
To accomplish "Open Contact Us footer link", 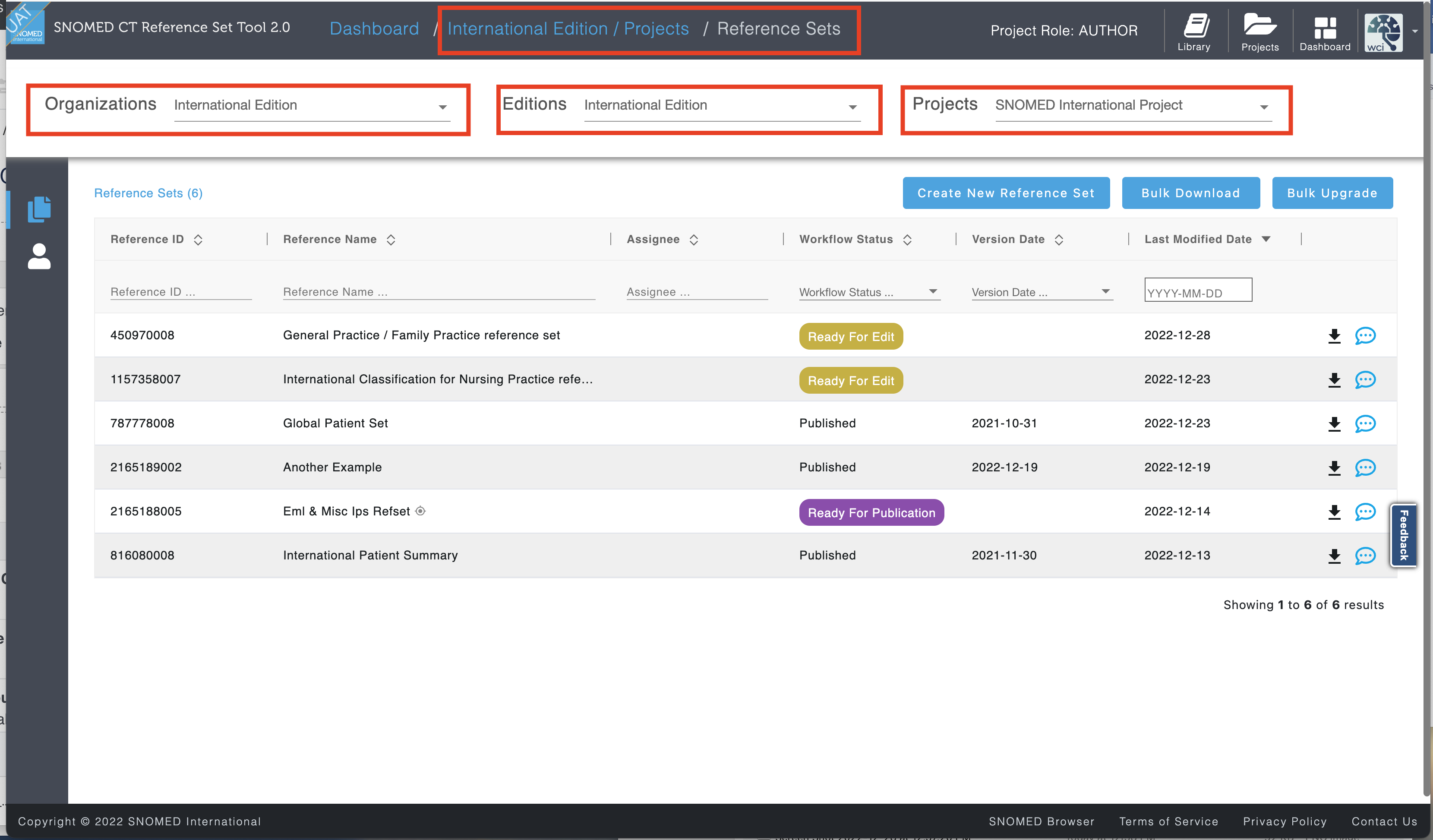I will coord(1384,821).
